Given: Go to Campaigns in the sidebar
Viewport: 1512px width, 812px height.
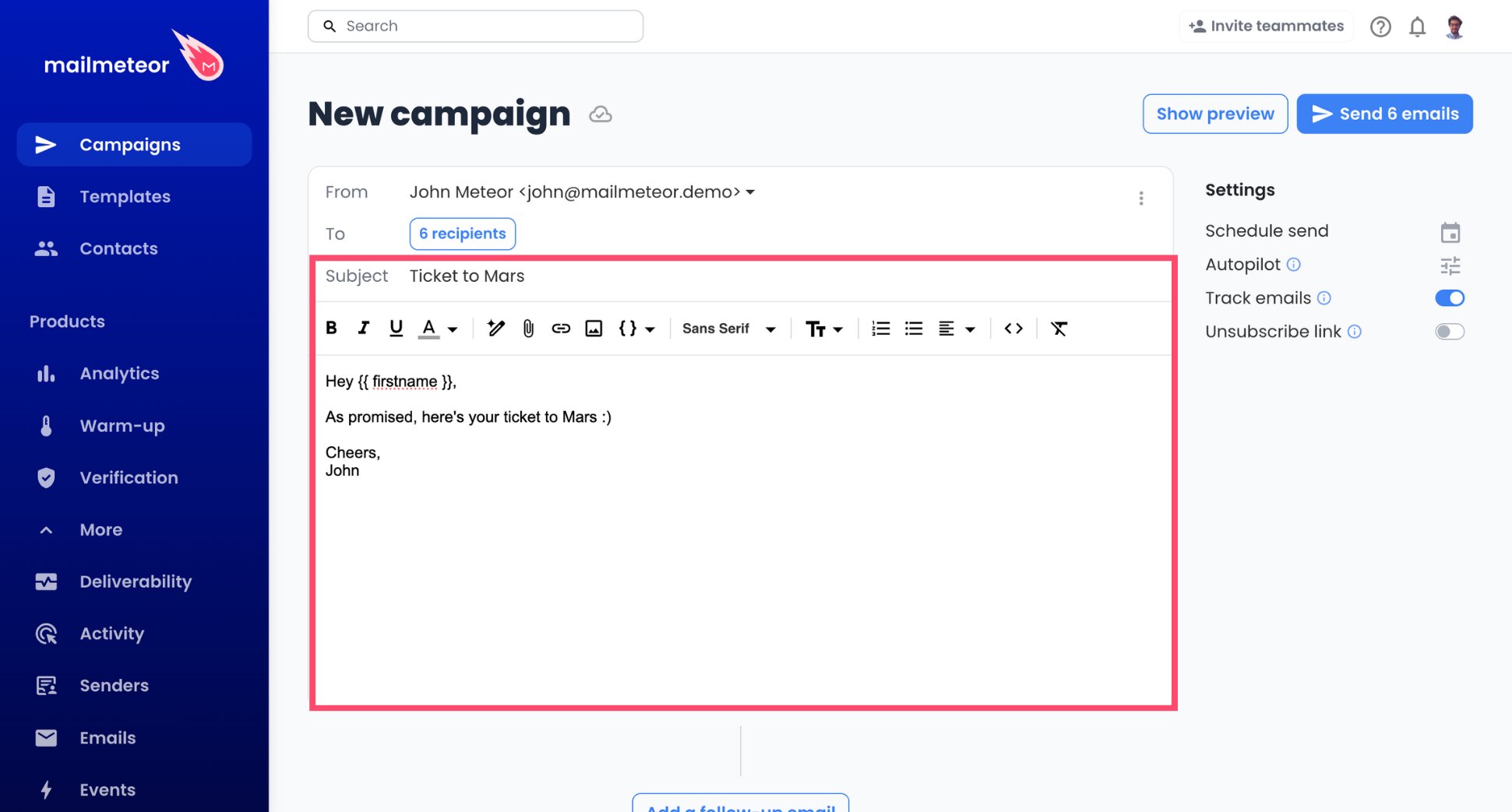Looking at the screenshot, I should [x=134, y=145].
